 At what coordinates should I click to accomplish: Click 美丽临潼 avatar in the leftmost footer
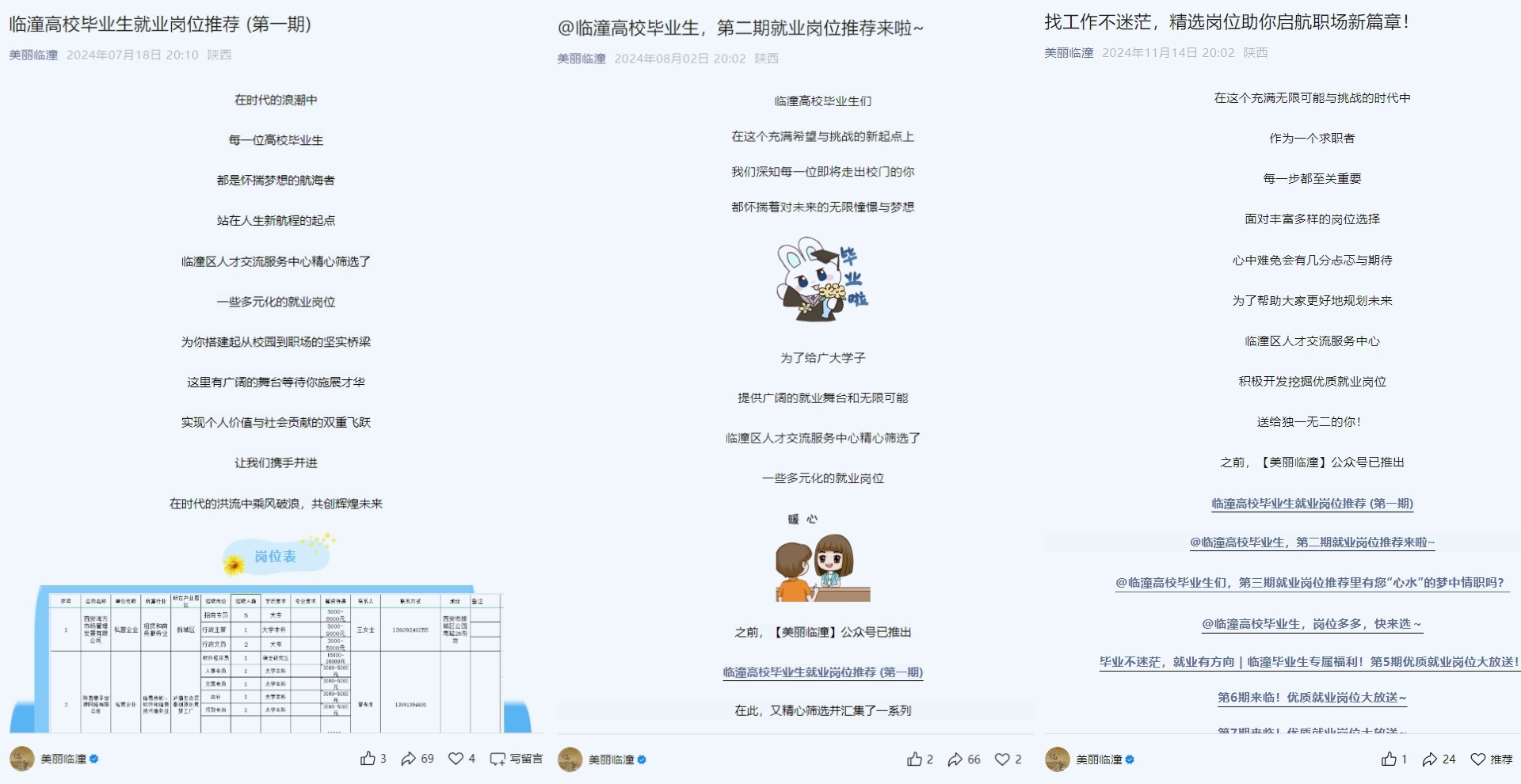click(x=22, y=759)
